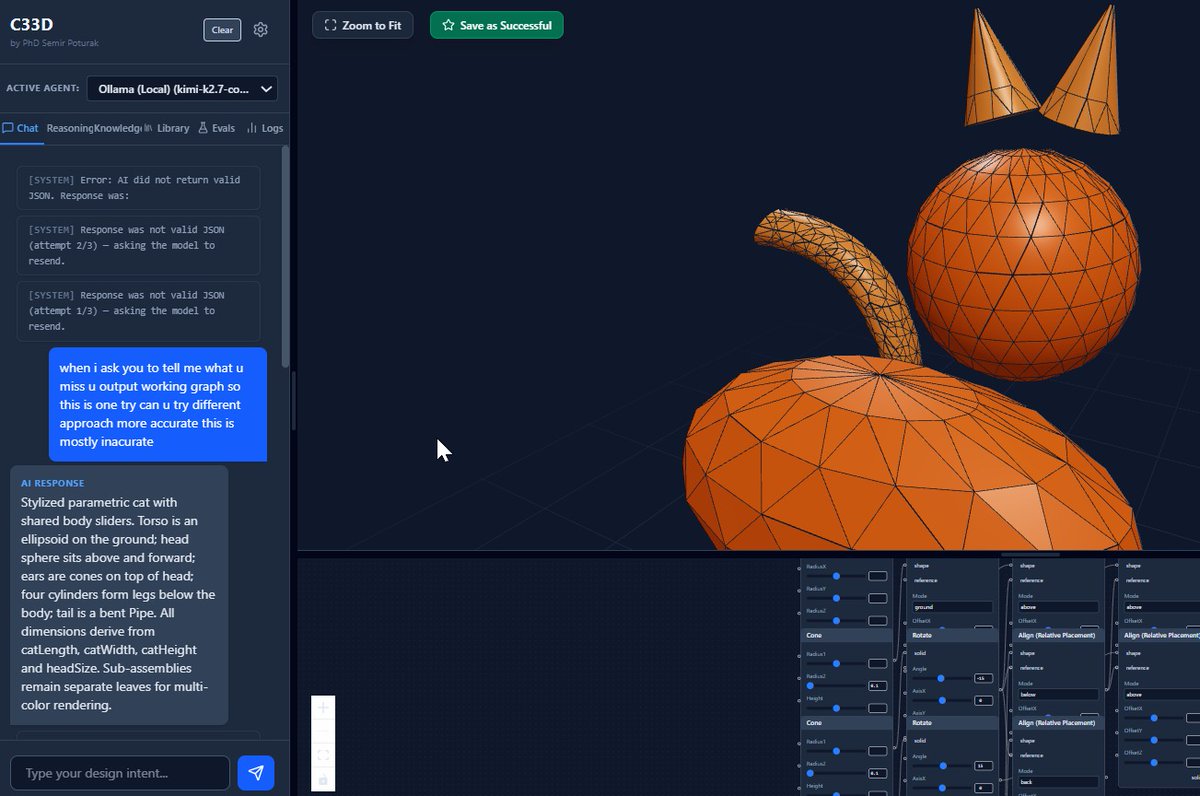Click the Chat tab speech-bubble icon
Screen dimensions: 1200x796
8,128
